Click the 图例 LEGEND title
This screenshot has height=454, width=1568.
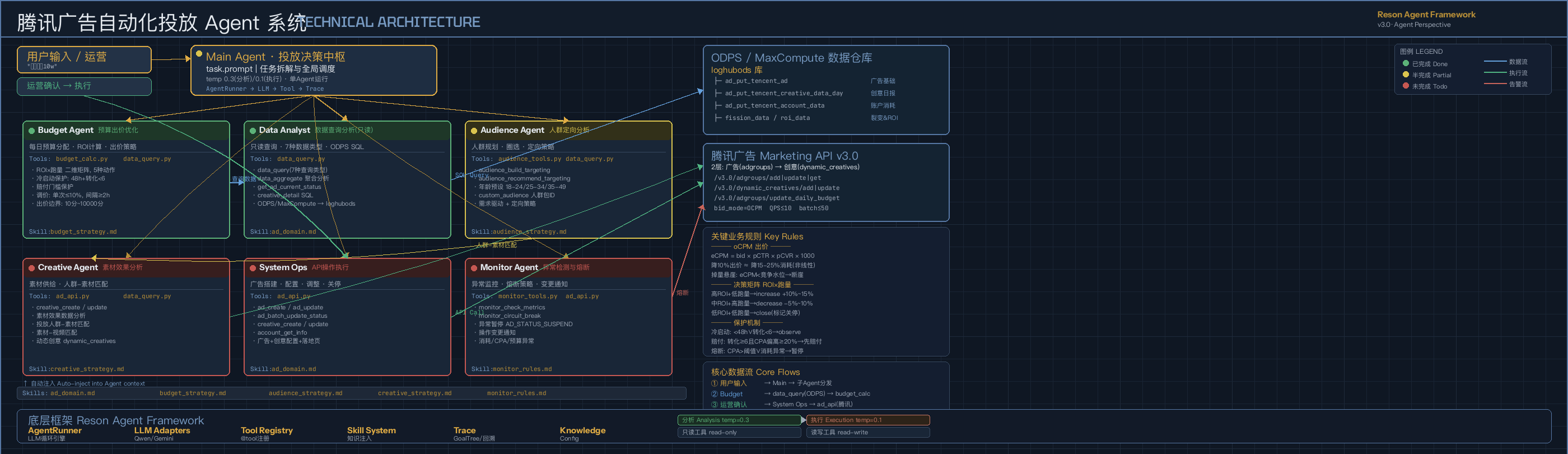pyautogui.click(x=1421, y=52)
